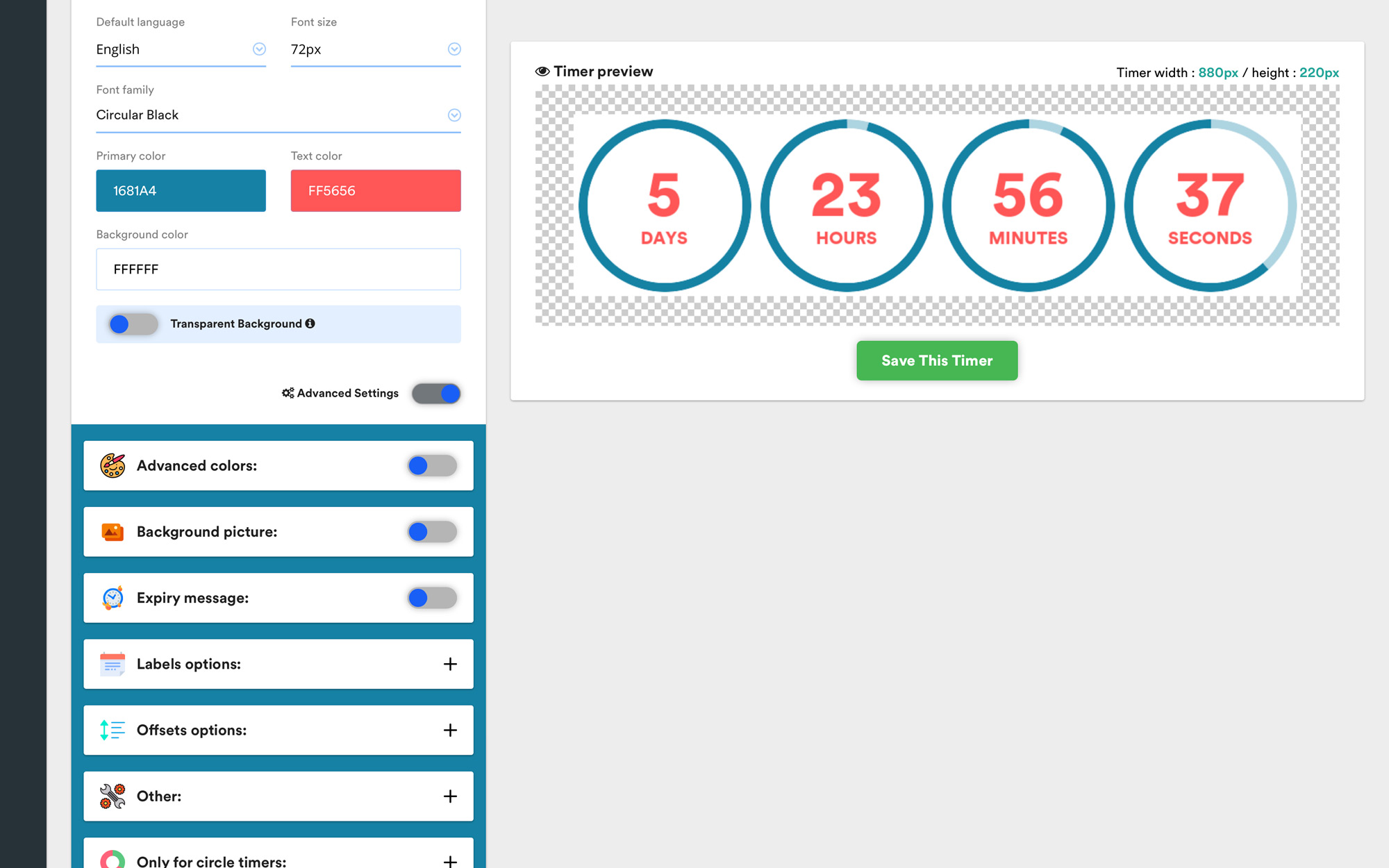The height and width of the screenshot is (868, 1389).
Task: Enable the Transparent Background toggle
Action: 132,324
